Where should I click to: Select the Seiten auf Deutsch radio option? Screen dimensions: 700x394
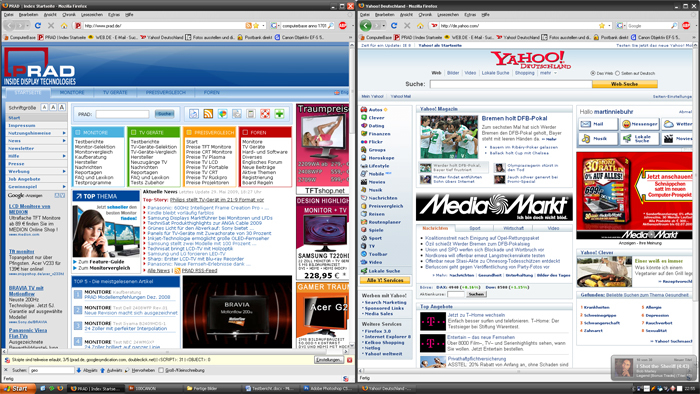(617, 73)
